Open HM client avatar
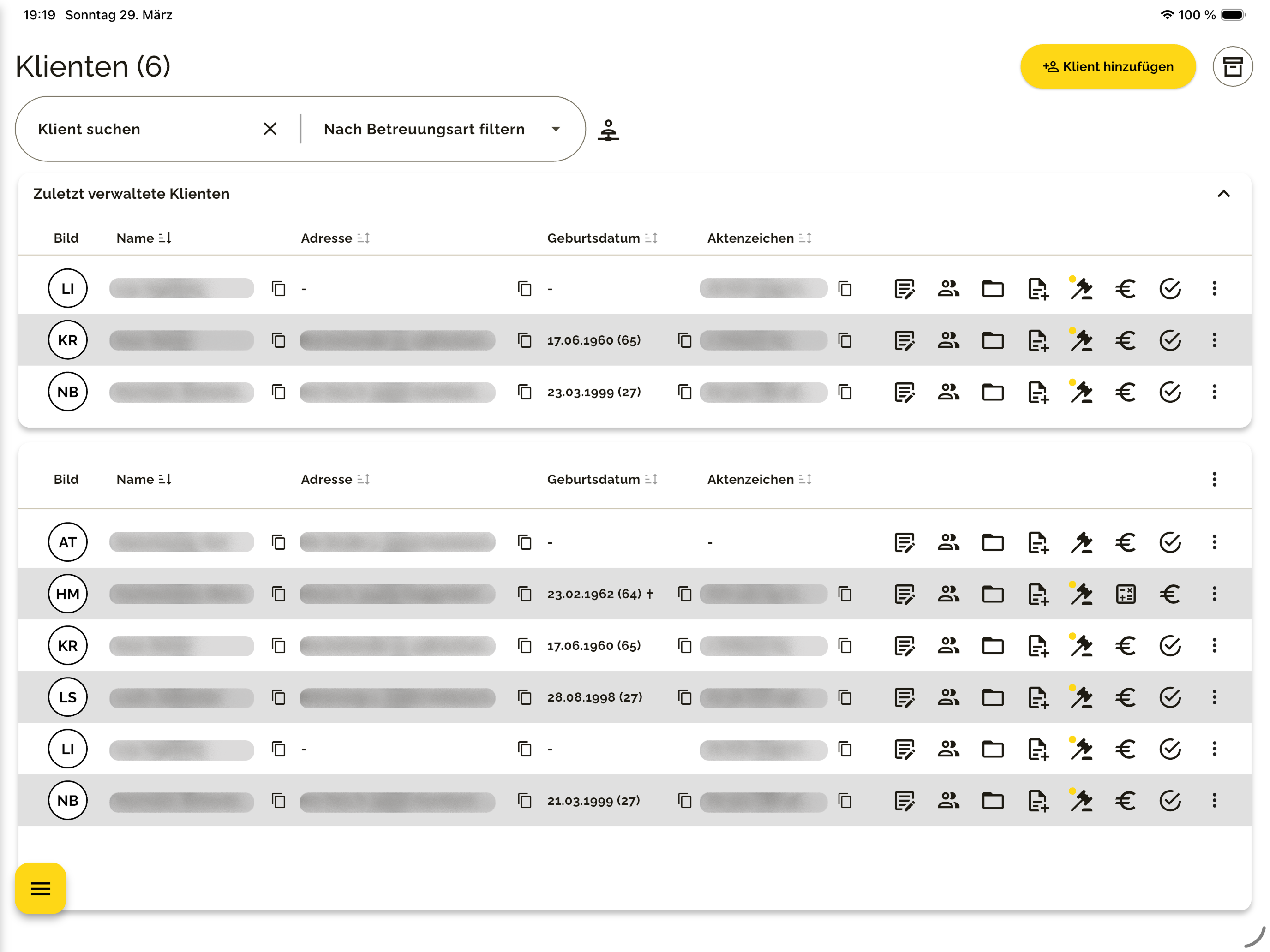Viewport: 1270px width, 952px height. click(68, 593)
